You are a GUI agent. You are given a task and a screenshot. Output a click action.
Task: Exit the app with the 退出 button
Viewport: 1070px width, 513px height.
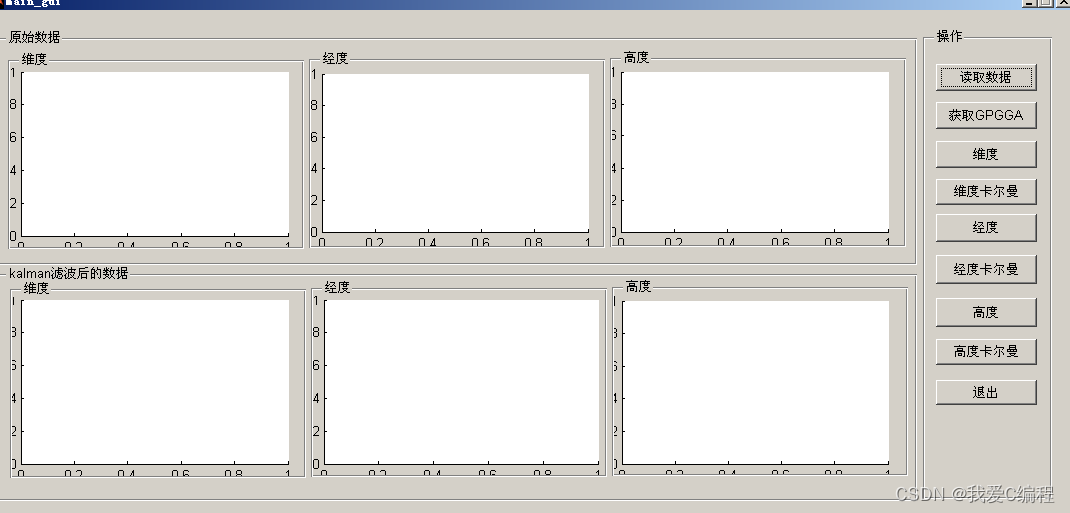(x=985, y=392)
